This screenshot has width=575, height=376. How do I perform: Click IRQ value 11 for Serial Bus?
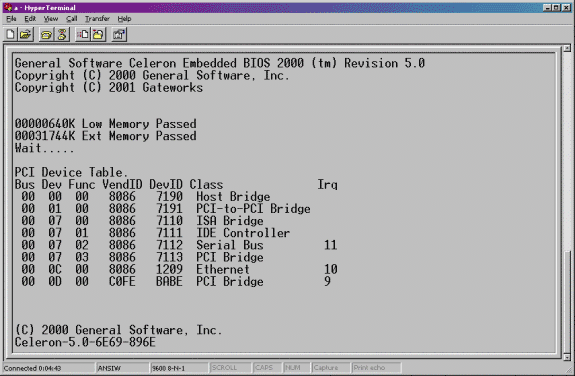tap(330, 245)
